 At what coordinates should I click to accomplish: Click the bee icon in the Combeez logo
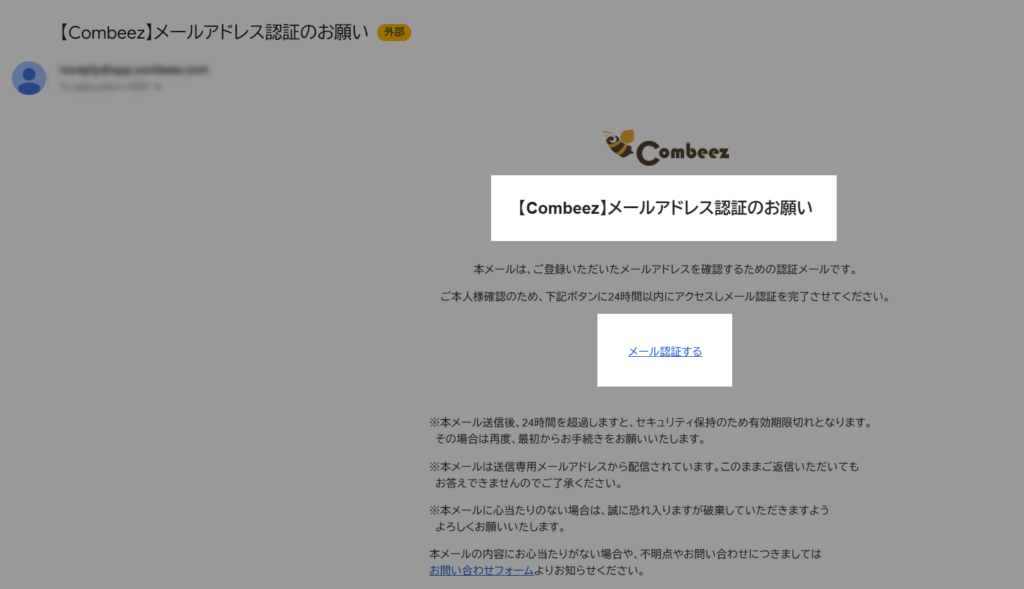coord(618,146)
